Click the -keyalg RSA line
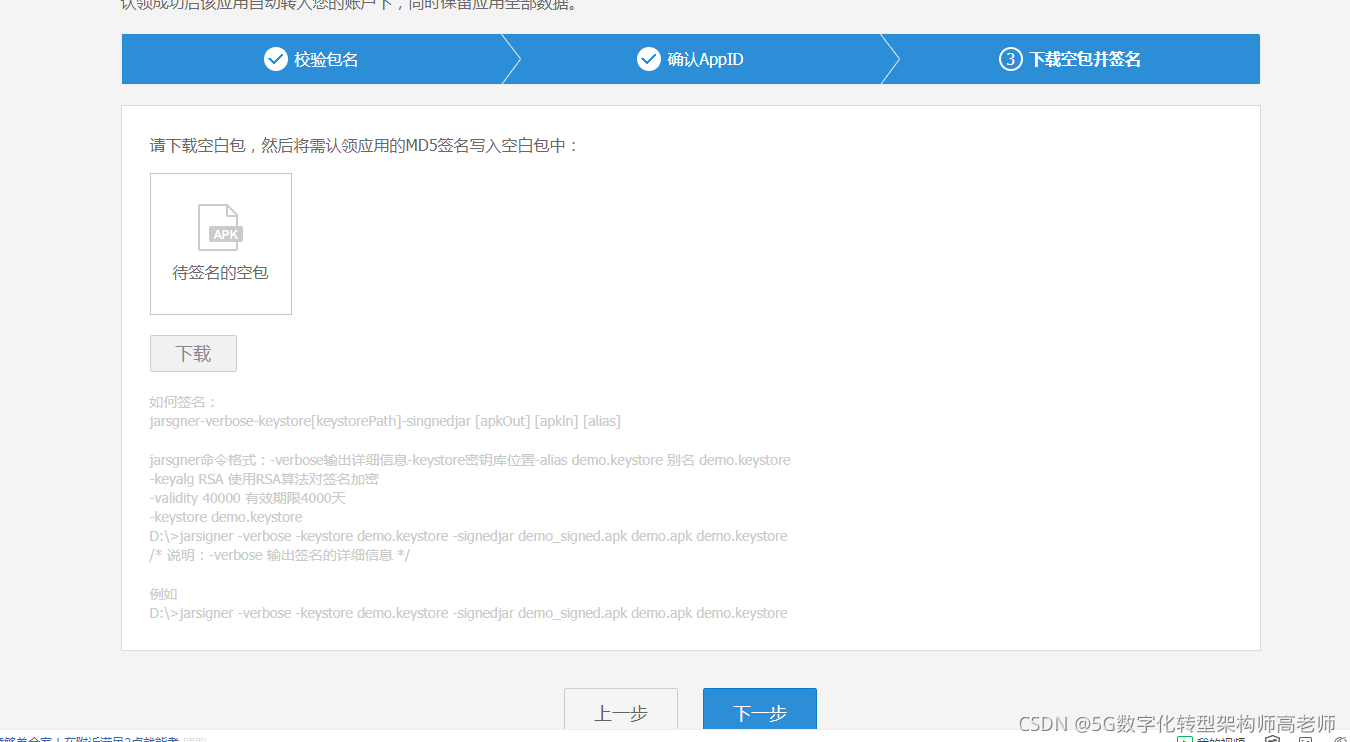This screenshot has width=1350, height=742. pos(264,479)
